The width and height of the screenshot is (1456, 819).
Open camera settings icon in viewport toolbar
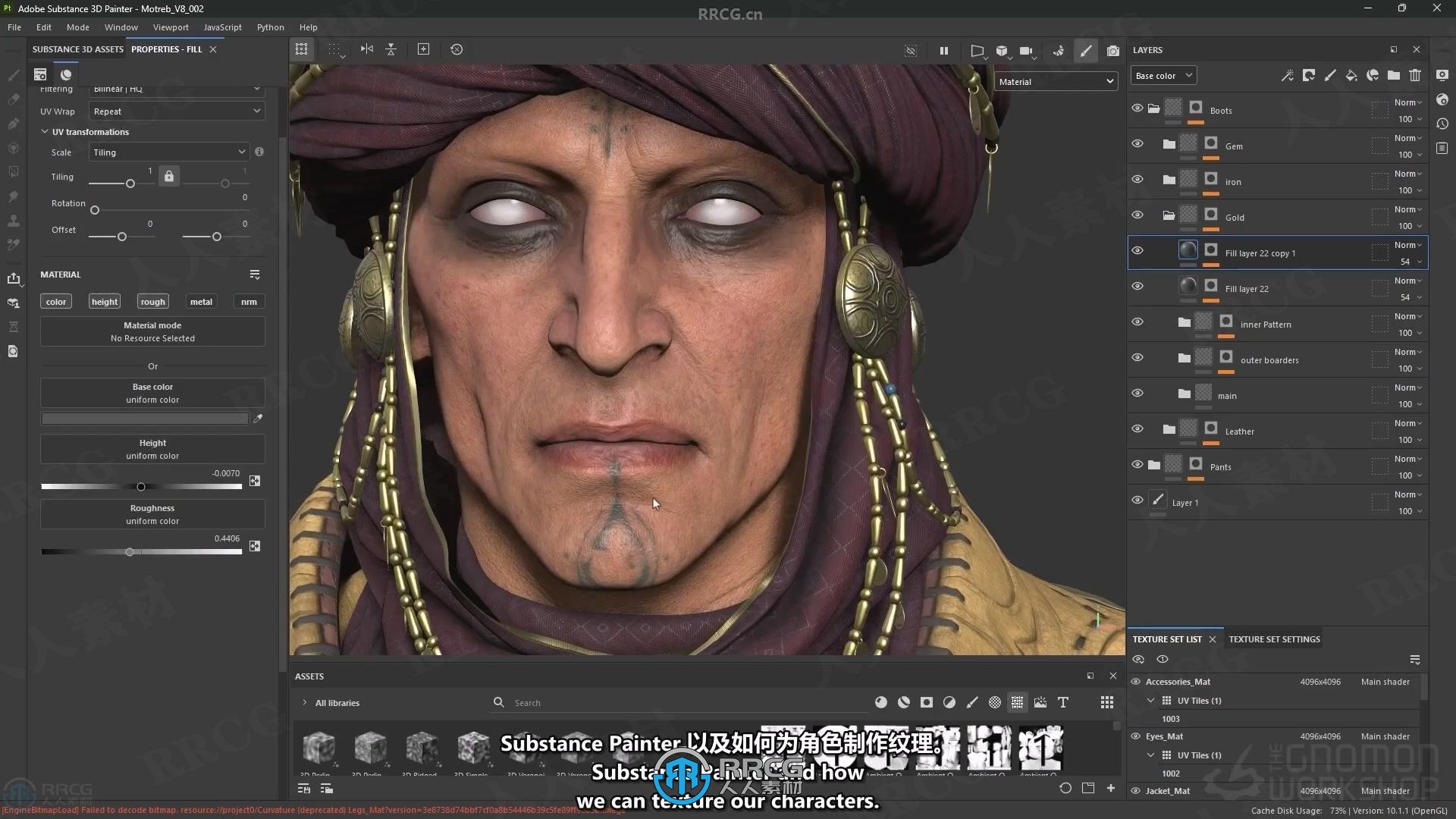tap(1027, 51)
